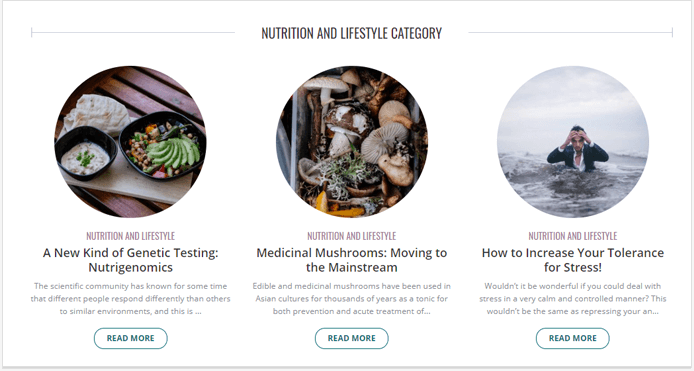This screenshot has height=371, width=694.
Task: Click Nutrition and Lifestyle label above Genetic Testing article
Action: click(131, 236)
